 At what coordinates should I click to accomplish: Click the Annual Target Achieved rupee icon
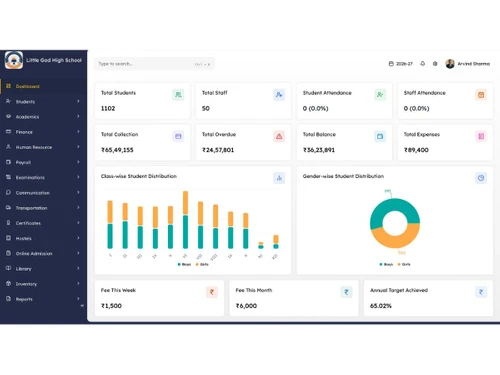point(481,292)
